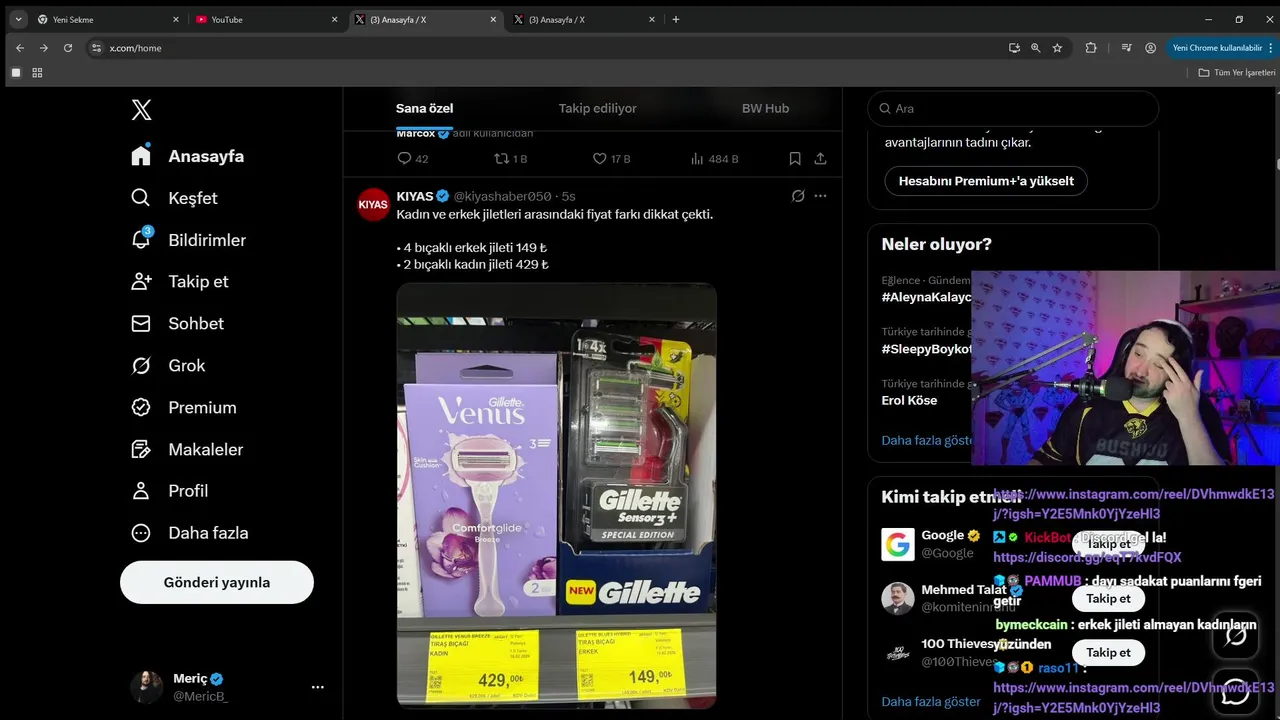This screenshot has height=720, width=1280.
Task: Open Daha fazla menu in sidebar
Action: 191,533
